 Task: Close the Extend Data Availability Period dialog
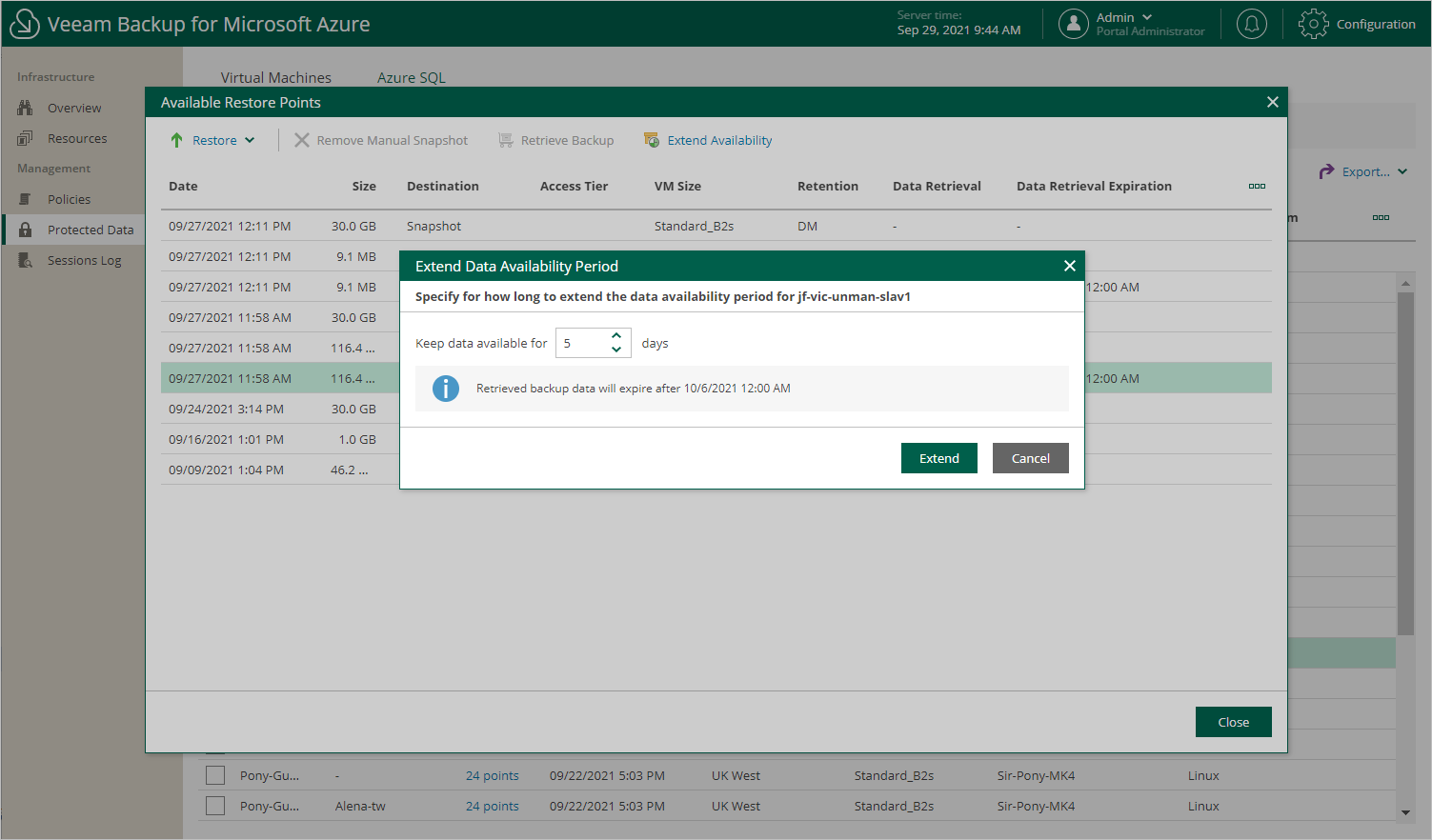pyautogui.click(x=1069, y=266)
